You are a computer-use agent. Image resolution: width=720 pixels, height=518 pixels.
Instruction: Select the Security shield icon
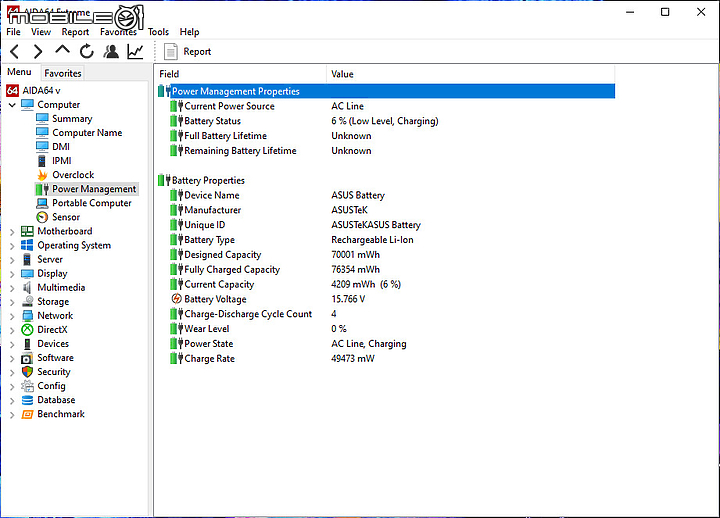tap(28, 372)
